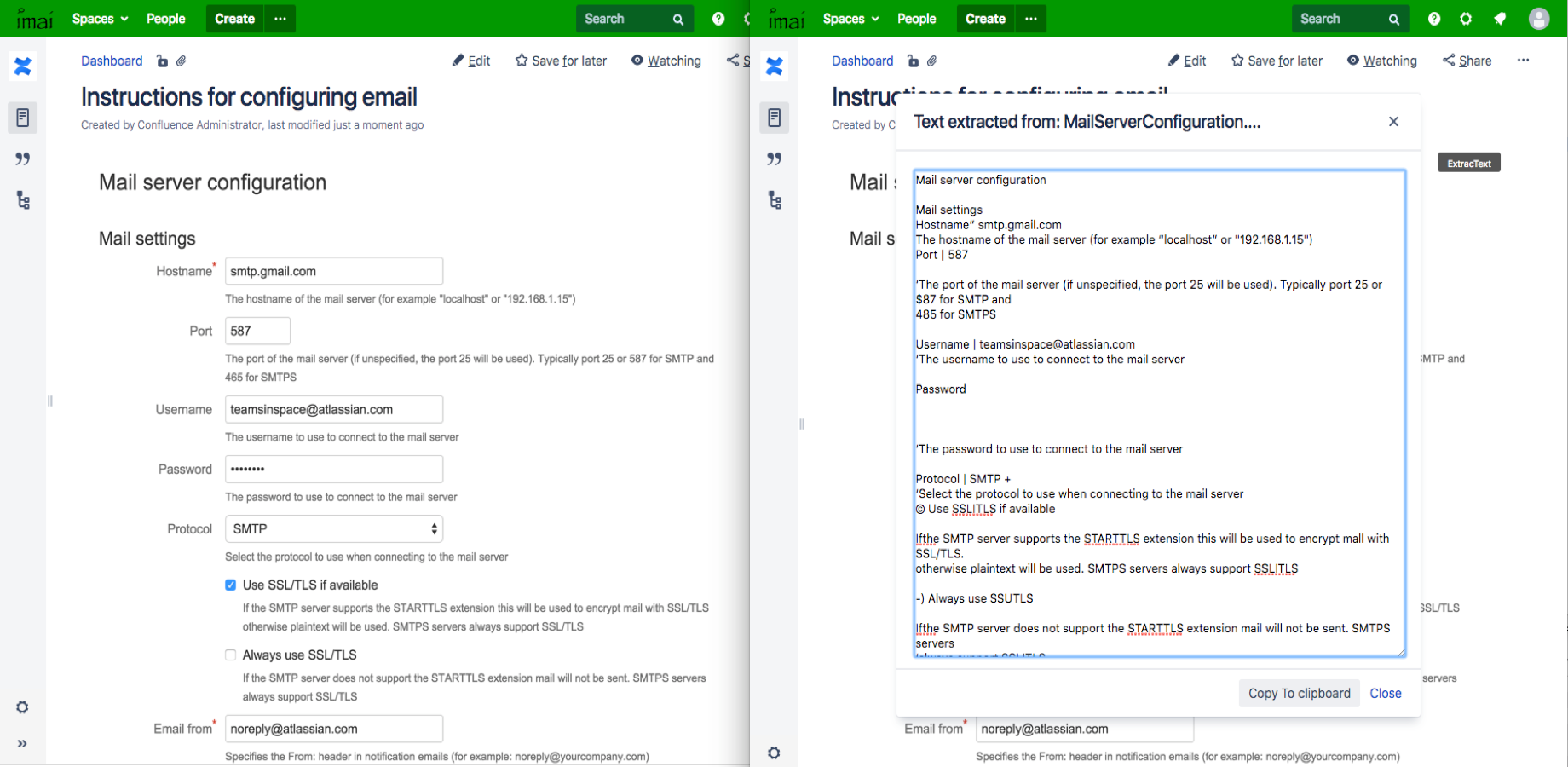Click Edit in right page toolbar
Screen dimensions: 1568x767
click(1187, 61)
